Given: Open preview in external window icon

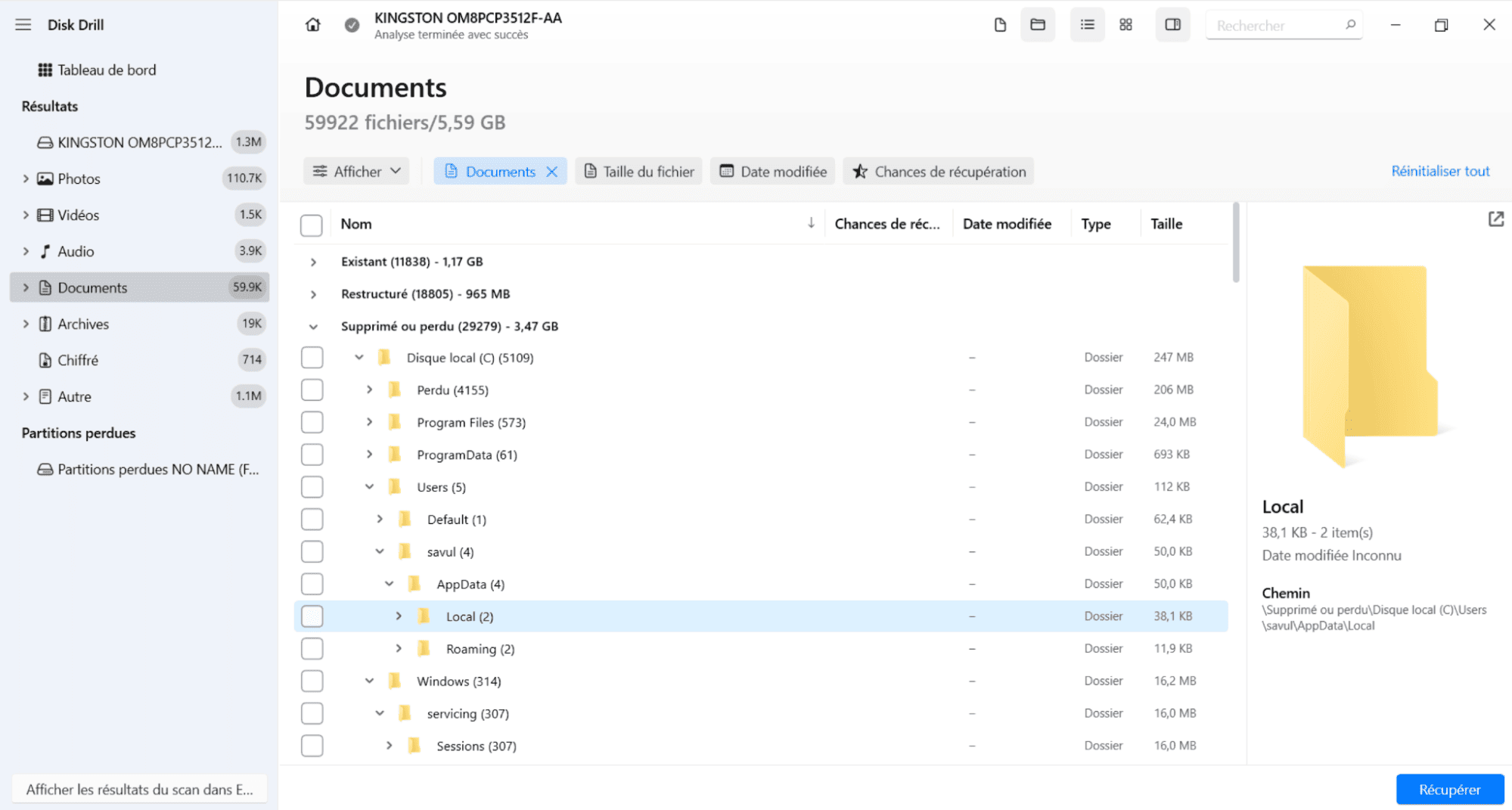Looking at the screenshot, I should pyautogui.click(x=1495, y=219).
